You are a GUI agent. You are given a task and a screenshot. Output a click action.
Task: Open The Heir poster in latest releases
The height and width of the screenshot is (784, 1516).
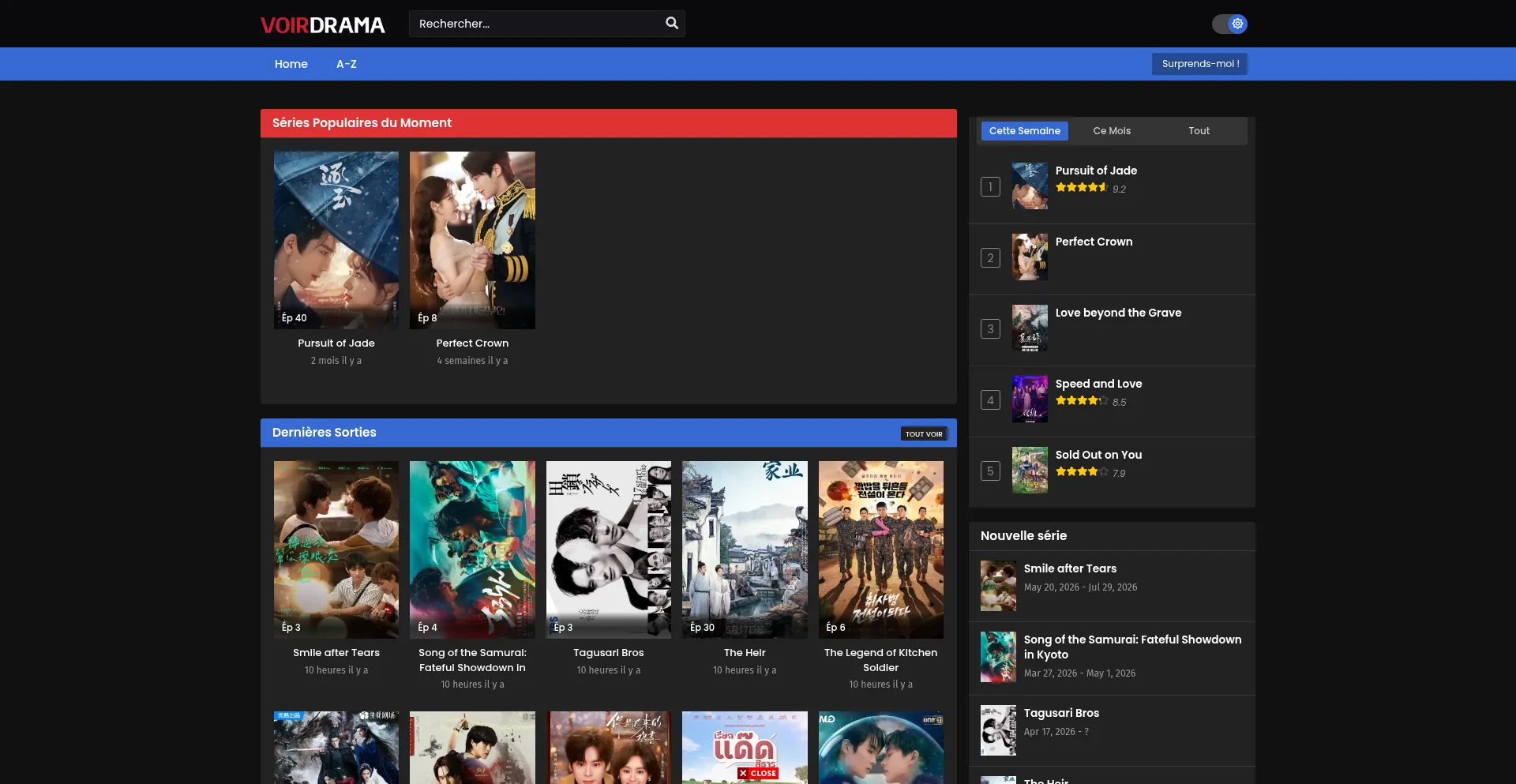tap(745, 550)
